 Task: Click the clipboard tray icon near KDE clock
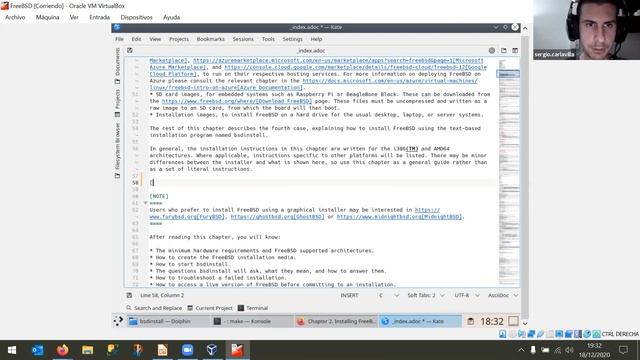click(x=471, y=322)
